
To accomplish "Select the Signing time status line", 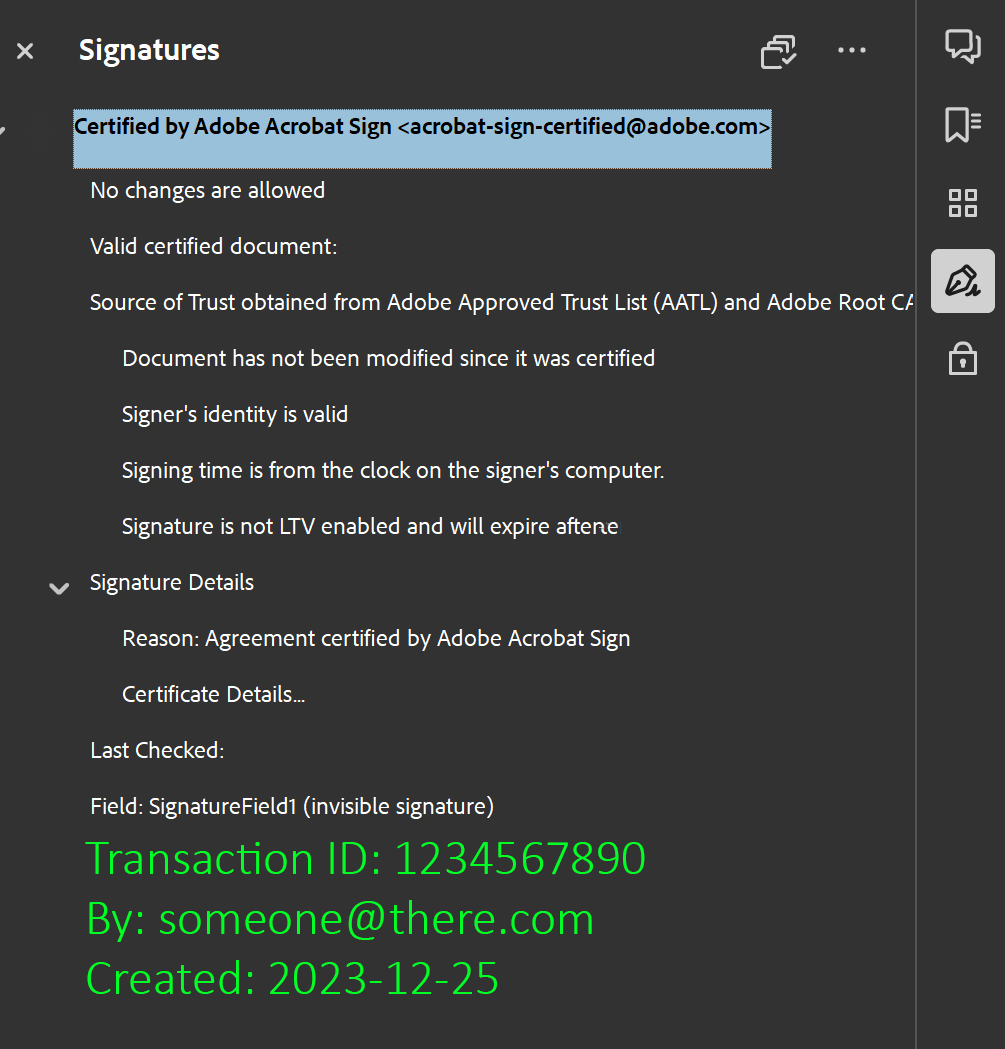I will (x=392, y=470).
